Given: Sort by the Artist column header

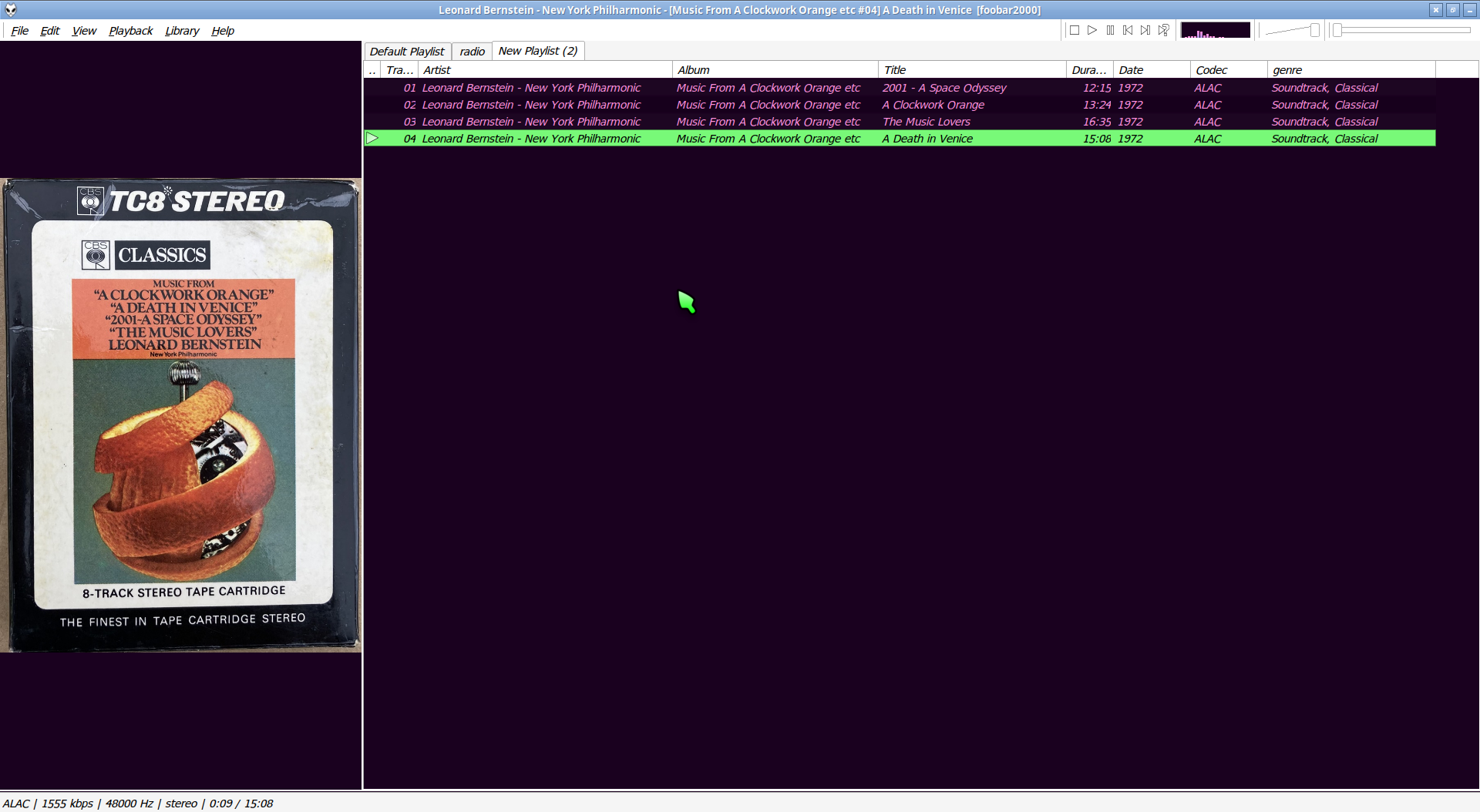Looking at the screenshot, I should [x=545, y=70].
